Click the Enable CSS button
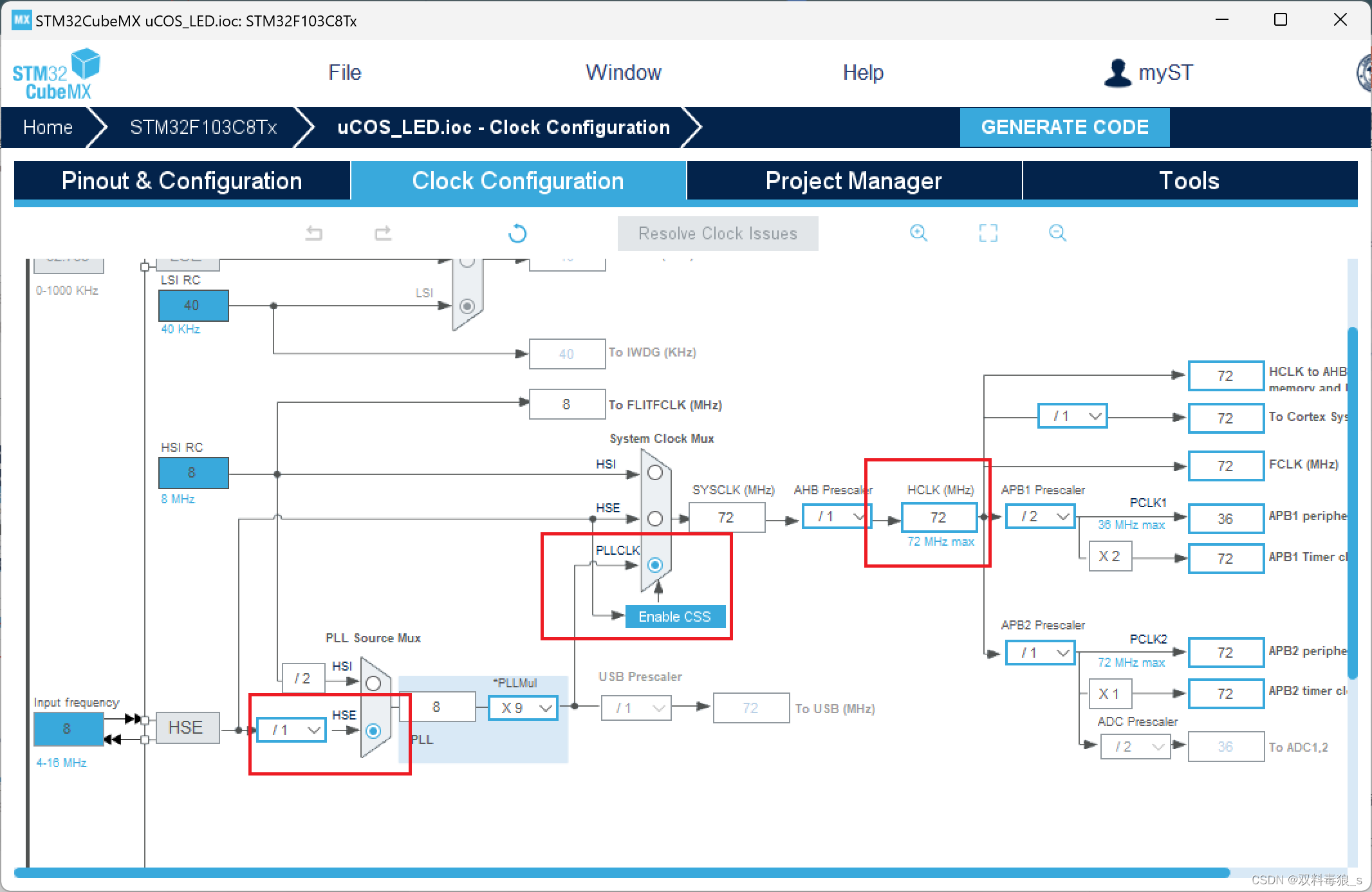Screen dimensions: 1372x892 (674, 617)
